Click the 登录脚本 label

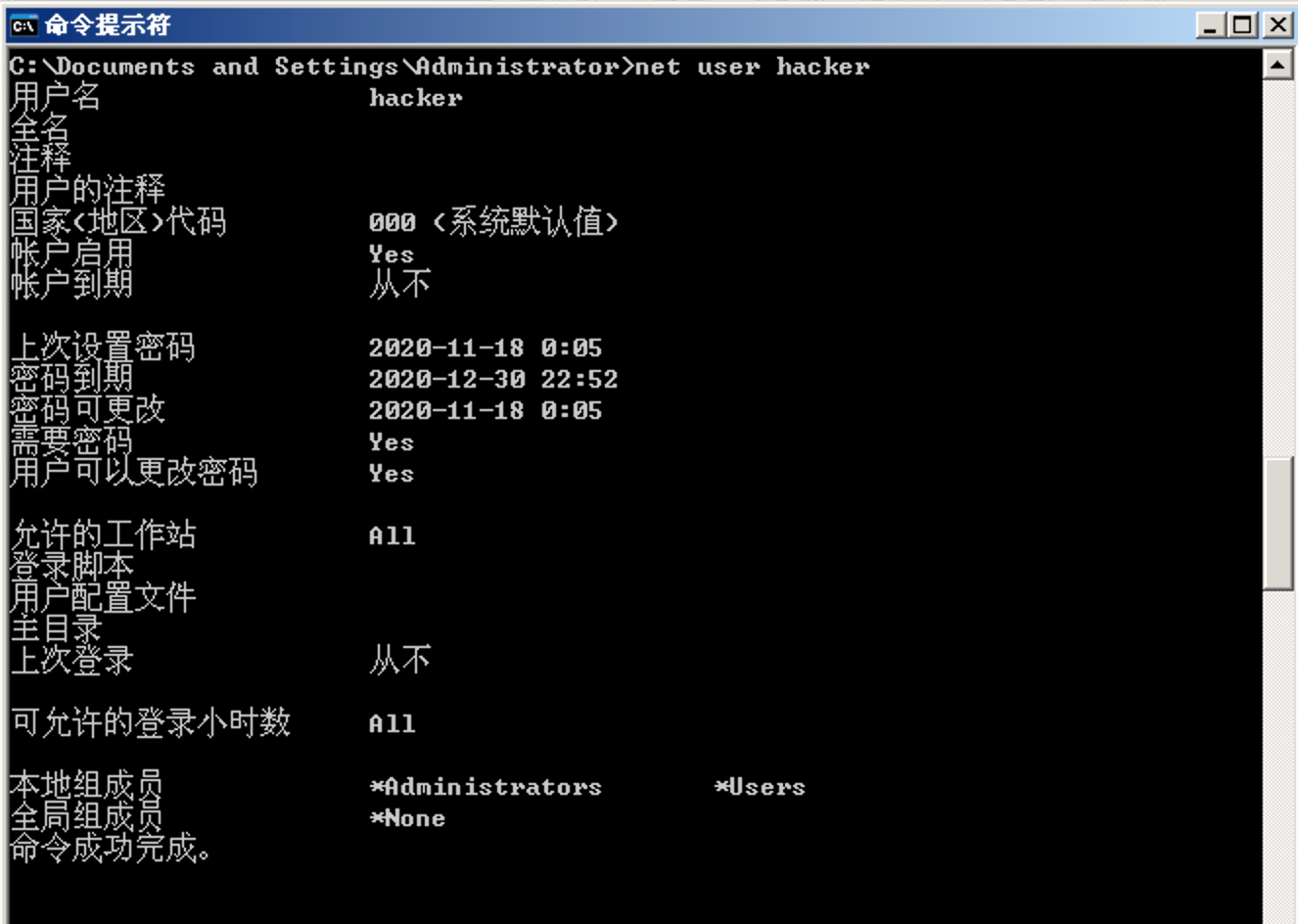coord(71,567)
